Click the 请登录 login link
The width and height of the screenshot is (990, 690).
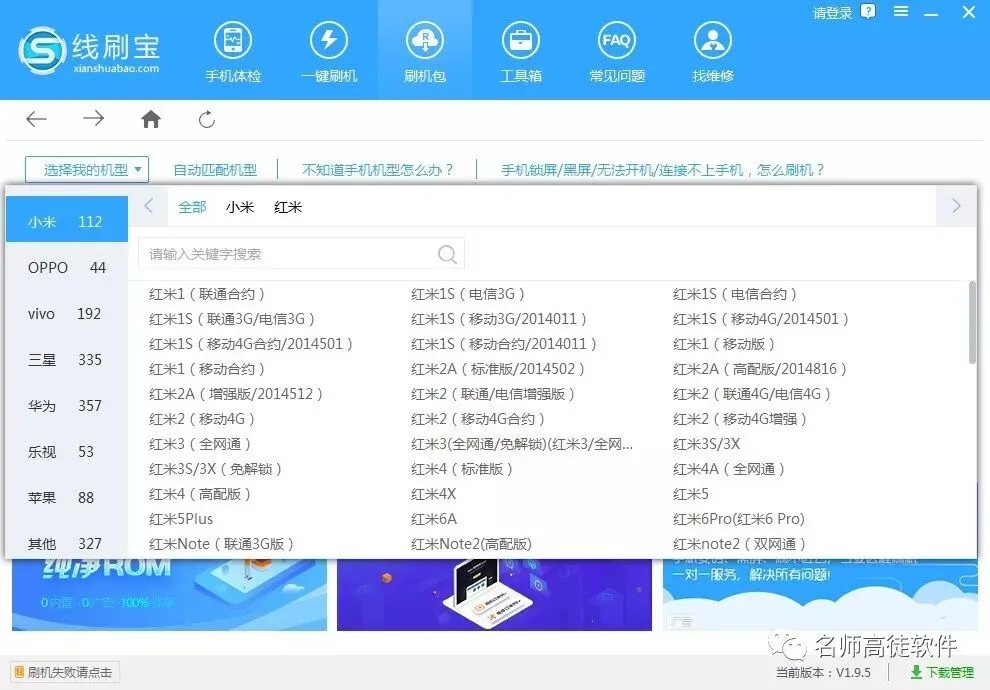(832, 13)
